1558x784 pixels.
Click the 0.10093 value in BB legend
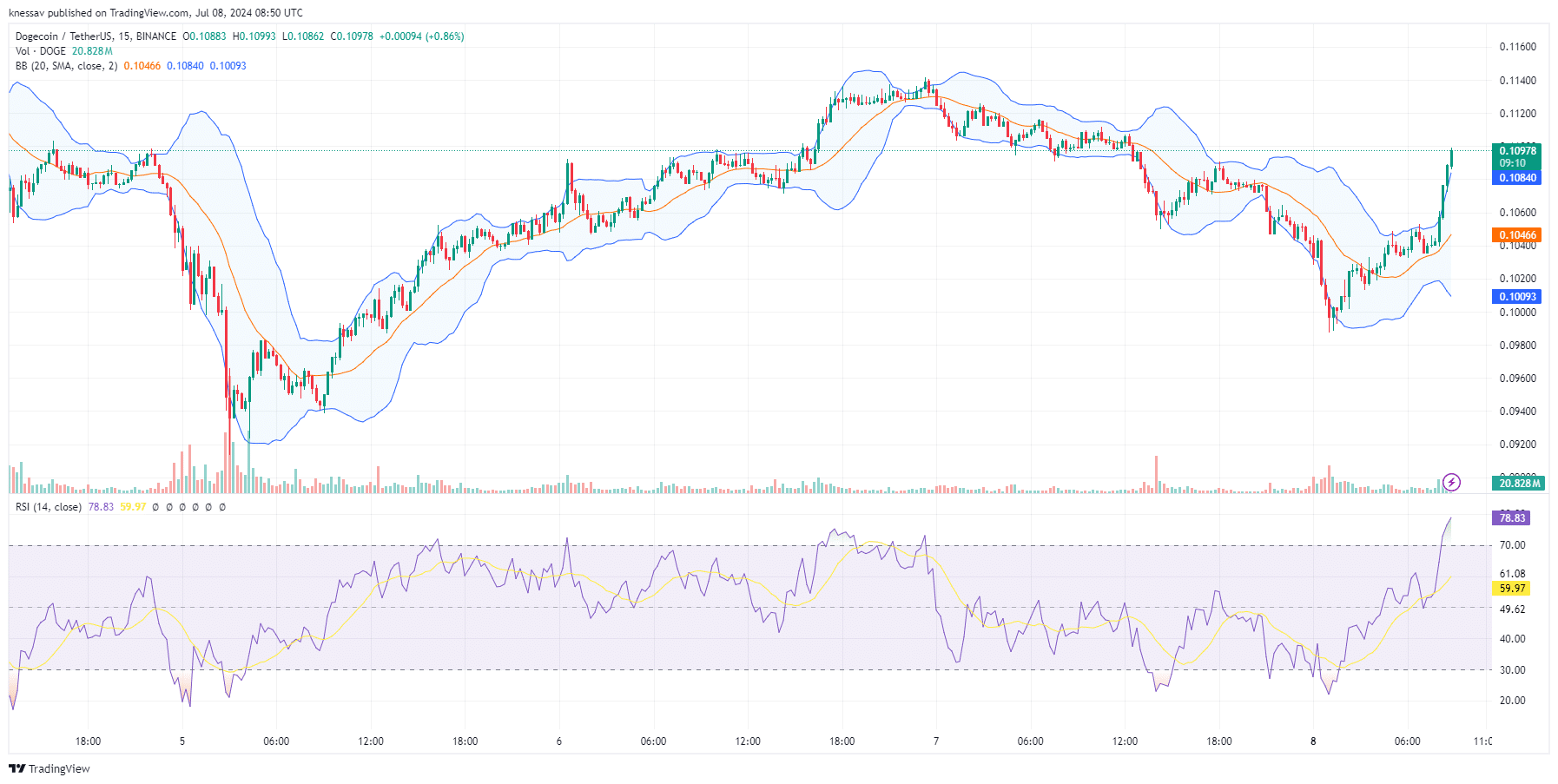point(228,66)
